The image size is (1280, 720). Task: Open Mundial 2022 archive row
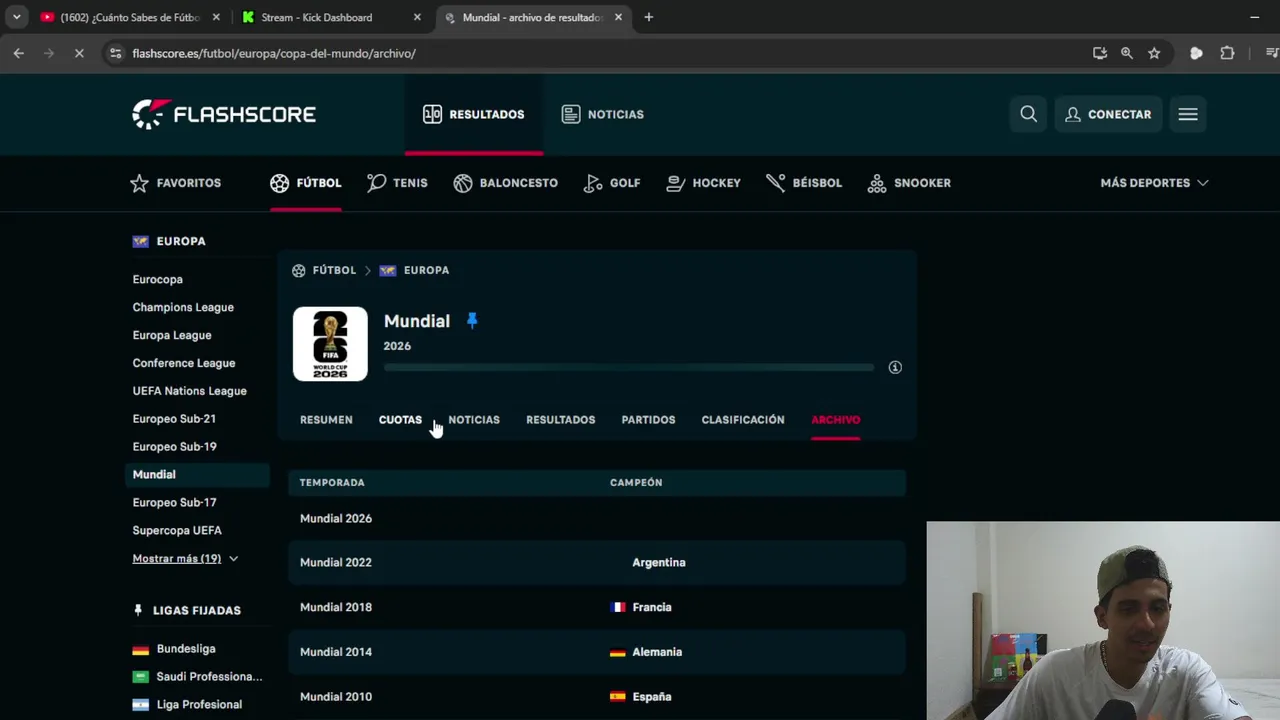click(x=597, y=562)
